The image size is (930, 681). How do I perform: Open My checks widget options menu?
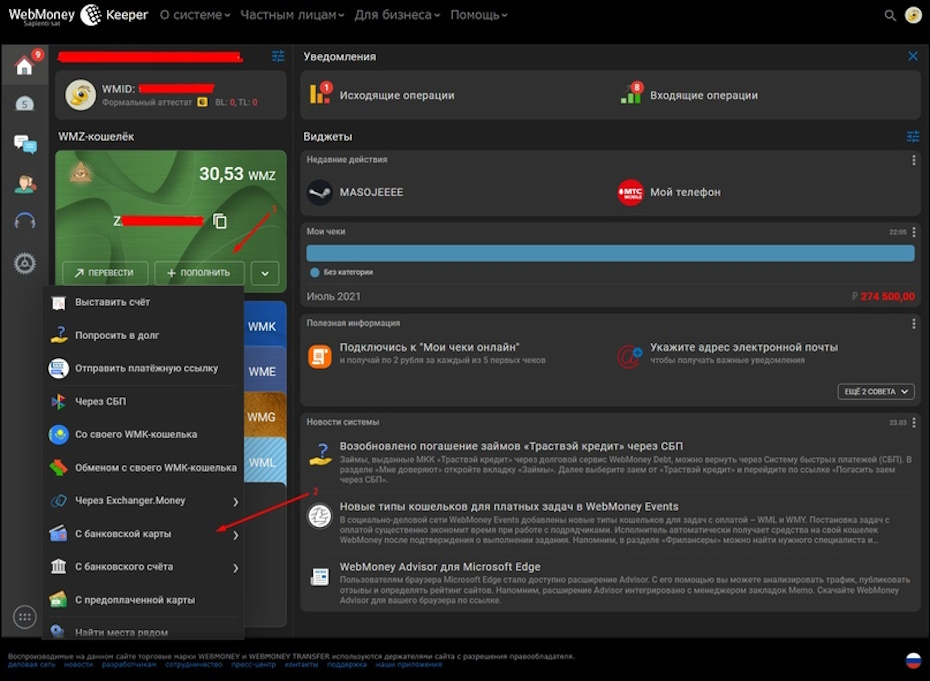click(x=913, y=232)
